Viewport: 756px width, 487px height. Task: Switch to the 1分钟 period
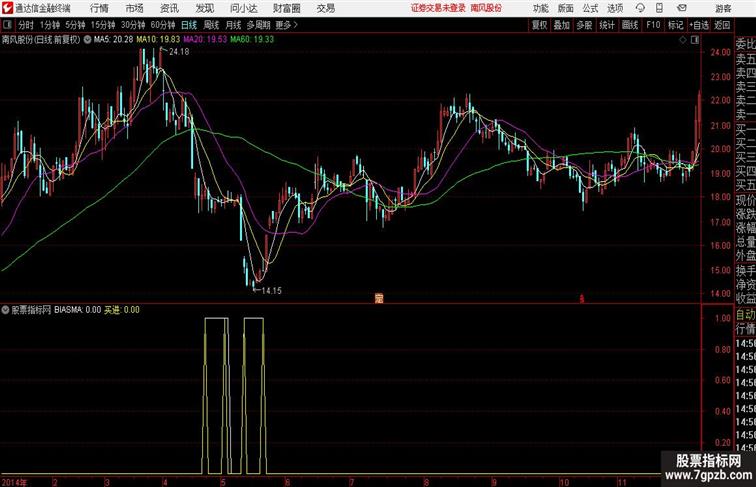click(50, 25)
